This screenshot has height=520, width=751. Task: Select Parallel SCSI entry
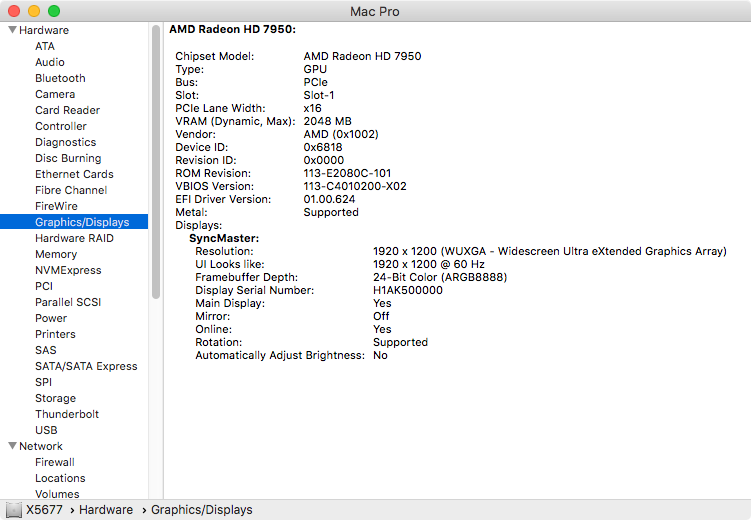pos(68,302)
